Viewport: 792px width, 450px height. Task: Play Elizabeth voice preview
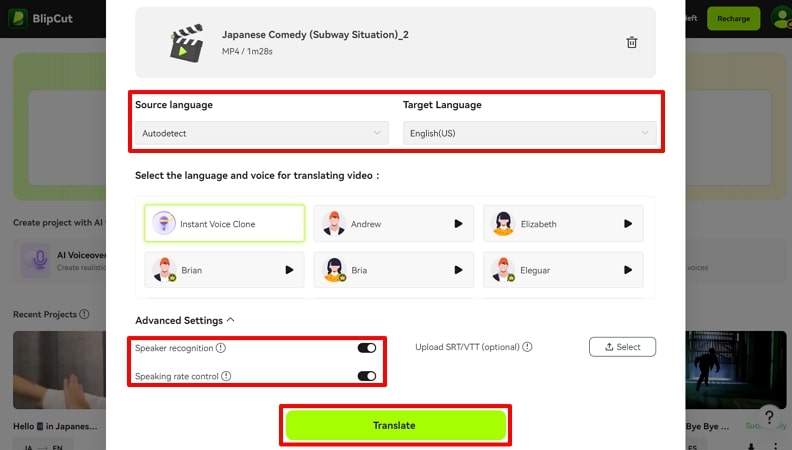point(628,224)
